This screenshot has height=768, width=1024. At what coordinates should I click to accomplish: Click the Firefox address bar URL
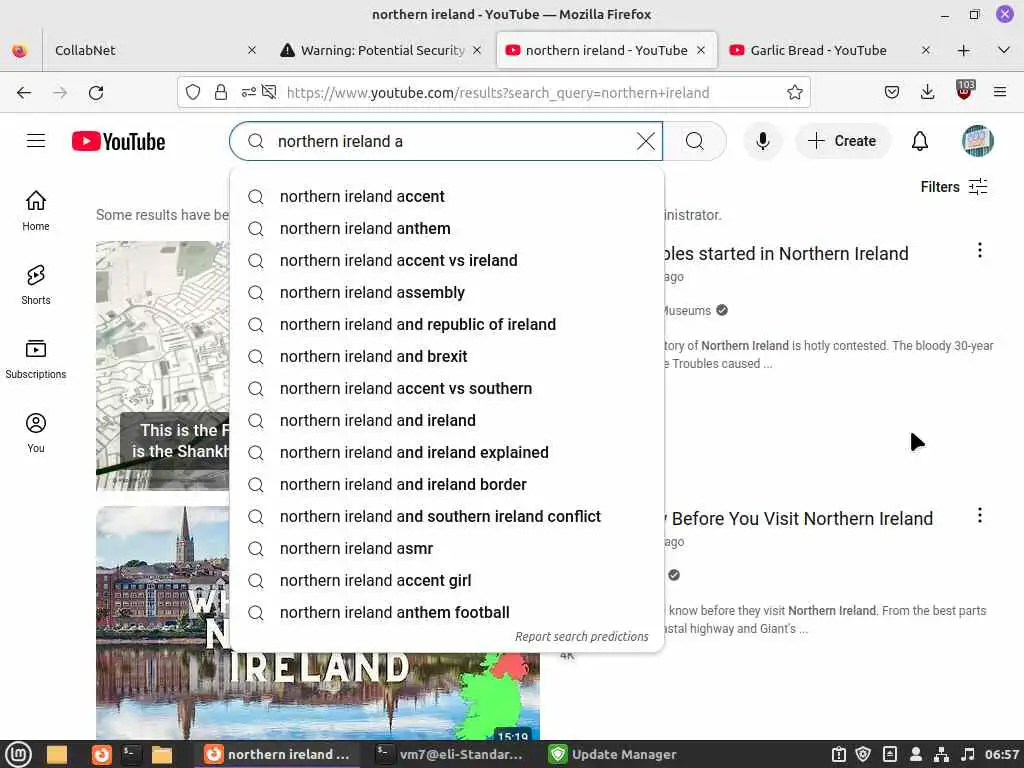[x=498, y=93]
